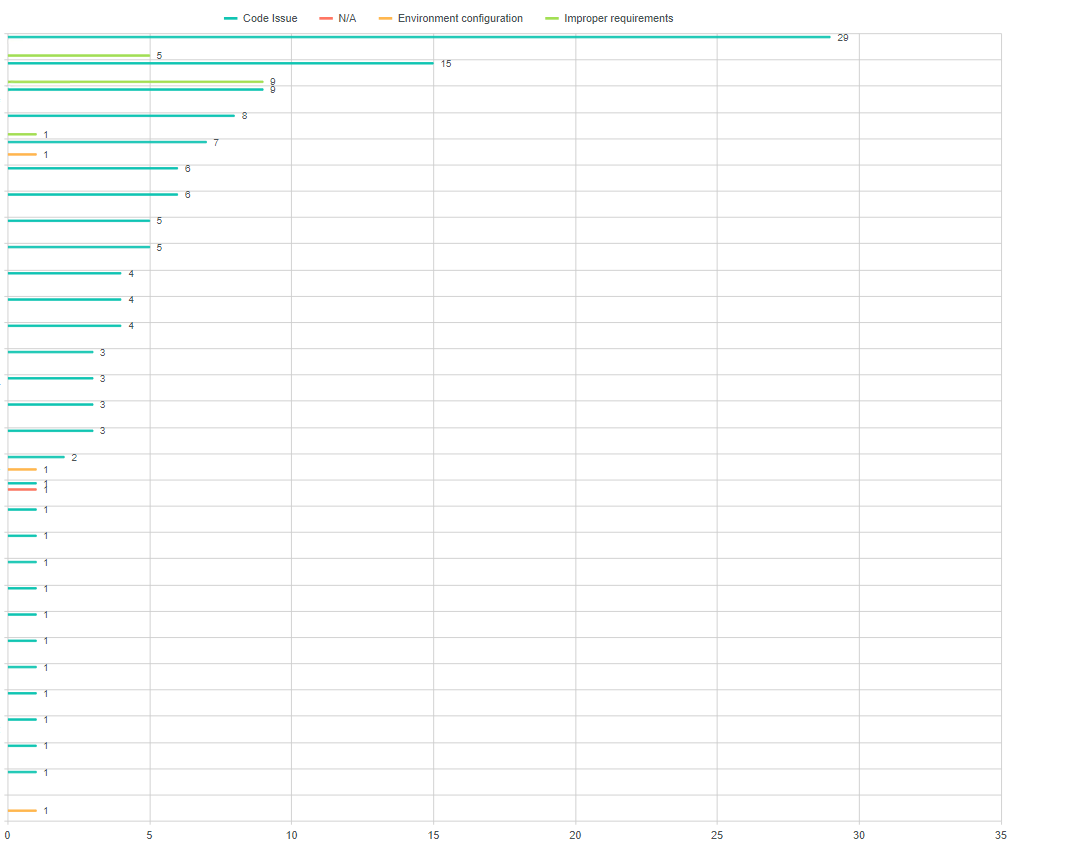Image resolution: width=1074 pixels, height=847 pixels.
Task: Select the green Improper requirements bar labeled 5
Action: pyautogui.click(x=78, y=55)
